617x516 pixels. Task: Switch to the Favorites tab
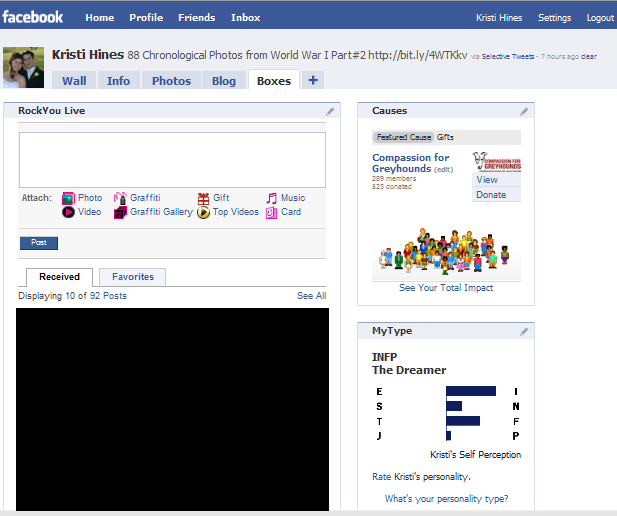click(x=133, y=277)
